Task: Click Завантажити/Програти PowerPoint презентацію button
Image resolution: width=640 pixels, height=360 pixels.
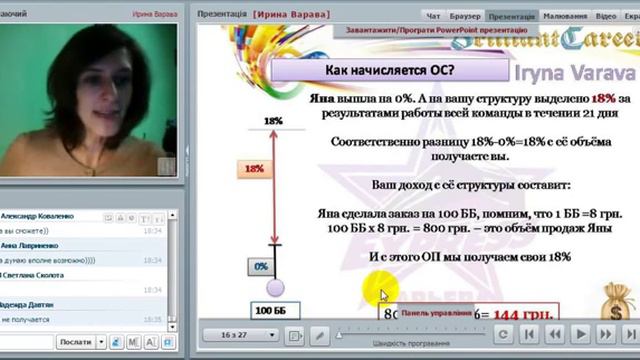Action: pos(436,30)
